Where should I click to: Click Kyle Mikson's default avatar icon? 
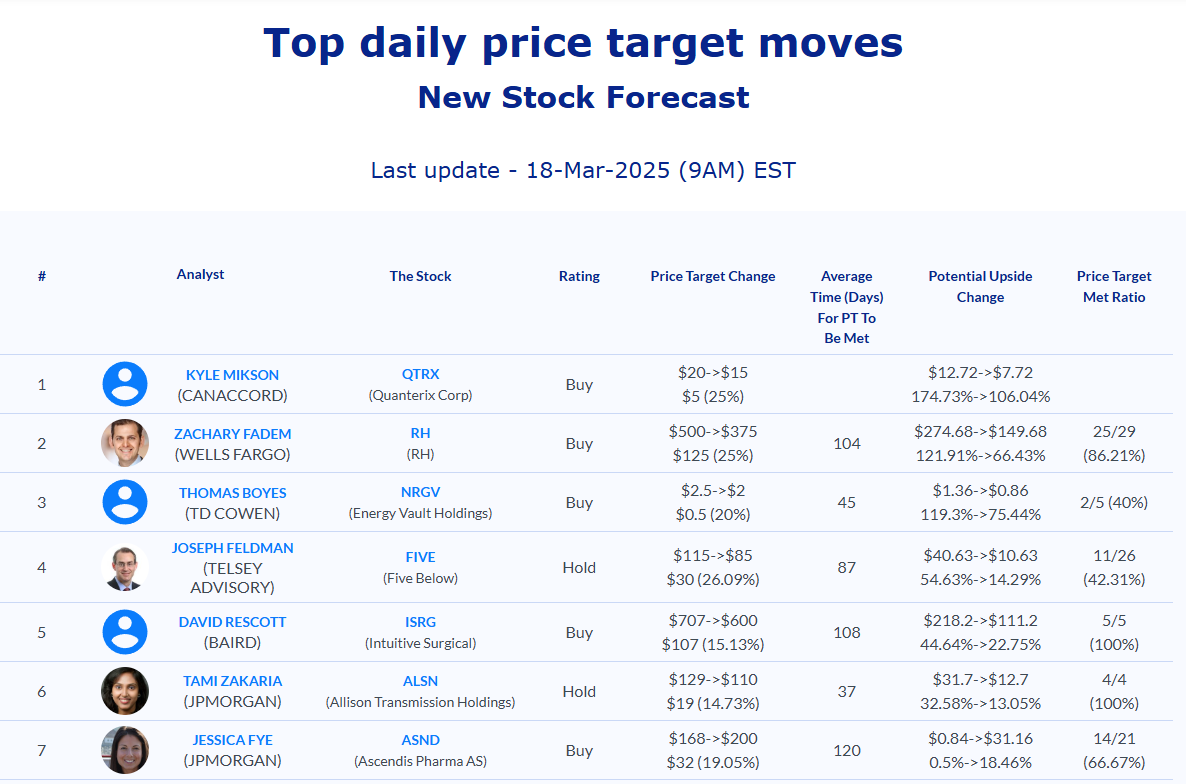point(125,384)
